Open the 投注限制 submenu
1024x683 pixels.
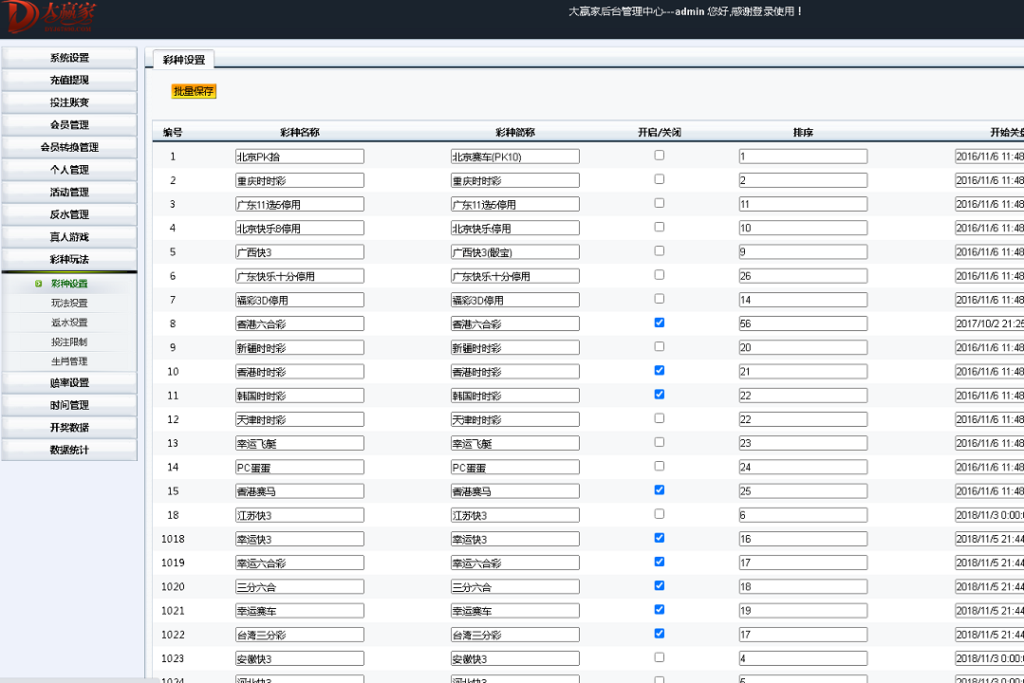70,341
